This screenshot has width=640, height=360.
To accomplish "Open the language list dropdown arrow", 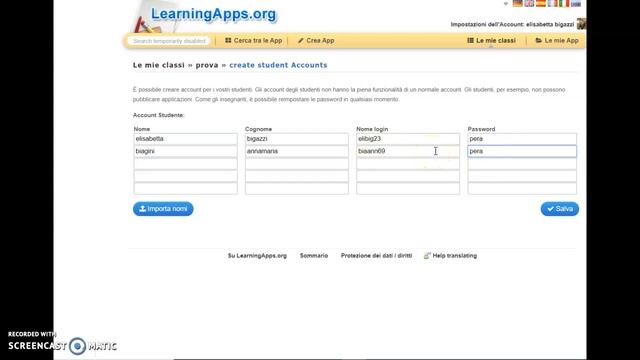I will [x=506, y=4].
